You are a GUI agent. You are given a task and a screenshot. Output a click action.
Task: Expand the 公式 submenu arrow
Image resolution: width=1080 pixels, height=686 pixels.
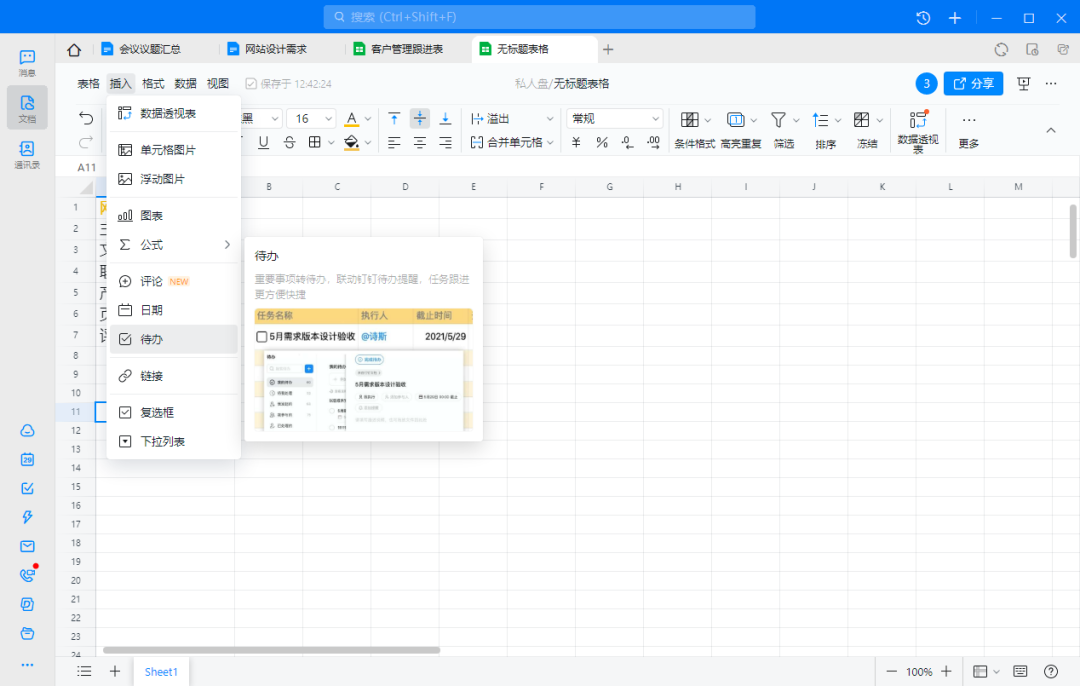pyautogui.click(x=227, y=245)
